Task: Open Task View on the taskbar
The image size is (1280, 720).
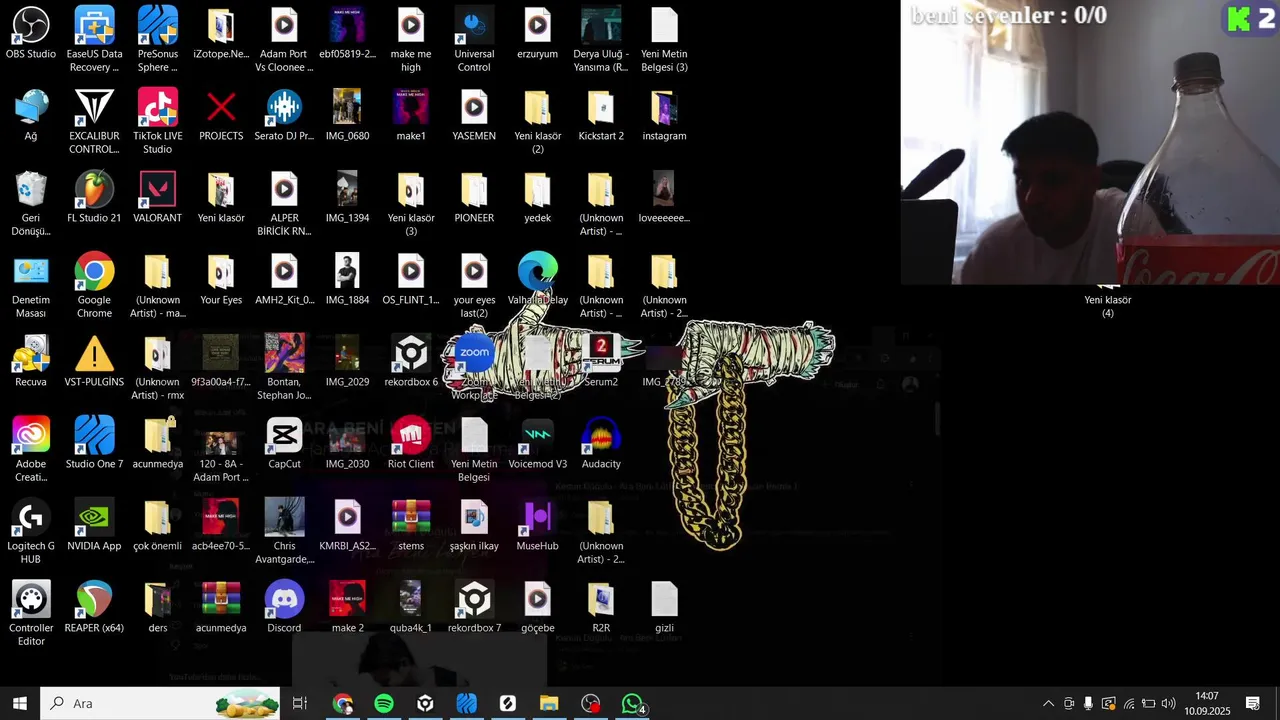Action: (x=299, y=704)
